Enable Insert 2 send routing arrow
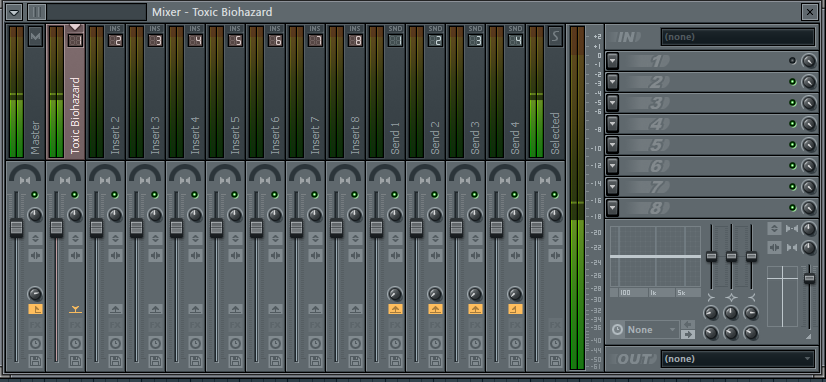 [x=115, y=309]
